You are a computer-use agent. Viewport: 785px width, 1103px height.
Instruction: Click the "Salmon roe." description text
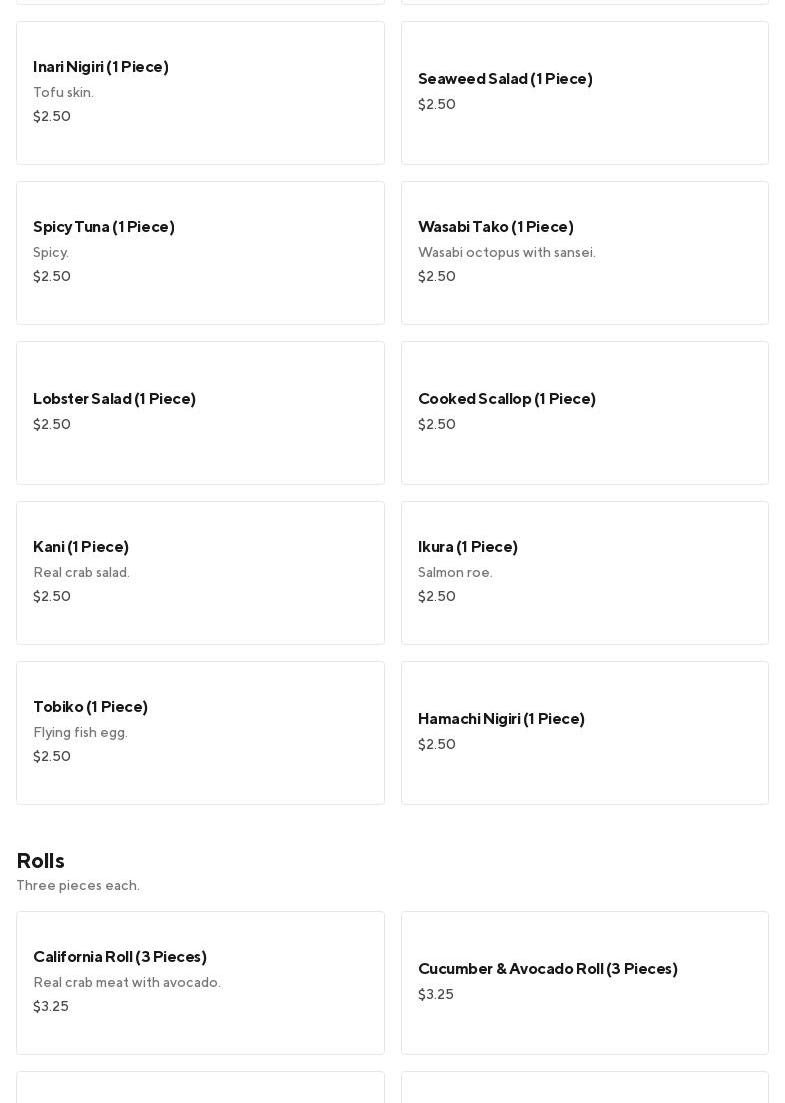pos(455,573)
